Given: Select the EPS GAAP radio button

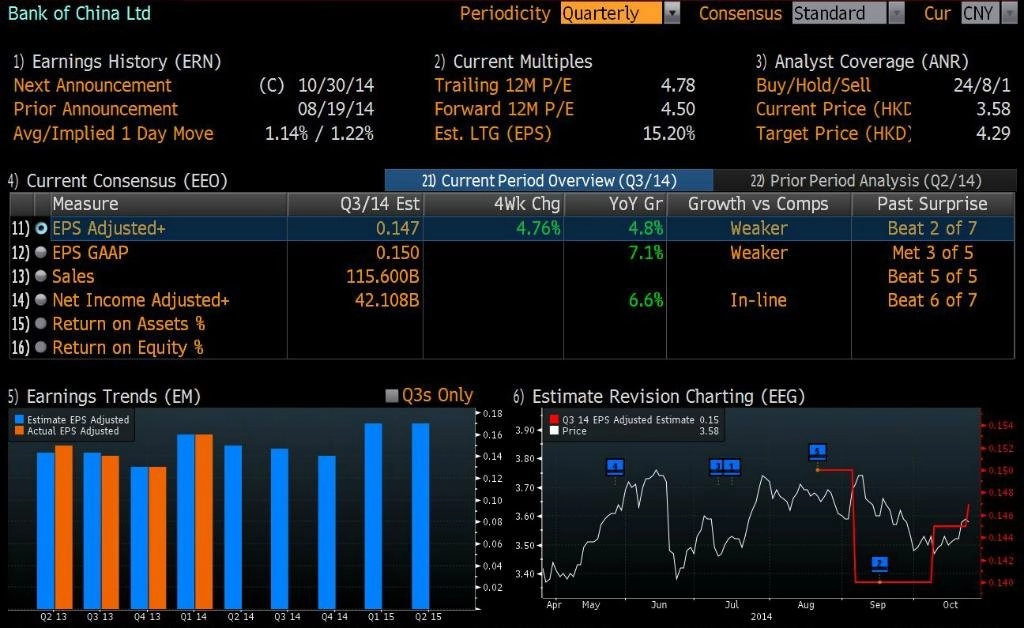Looking at the screenshot, I should pos(41,253).
